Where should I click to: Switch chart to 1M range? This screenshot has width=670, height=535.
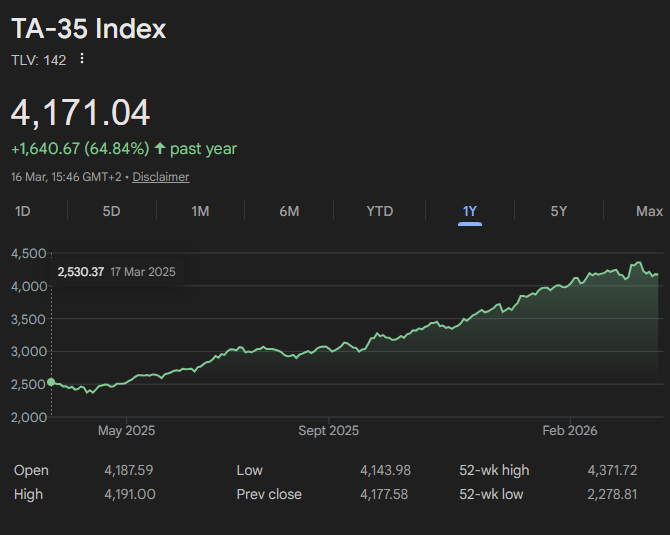[200, 211]
